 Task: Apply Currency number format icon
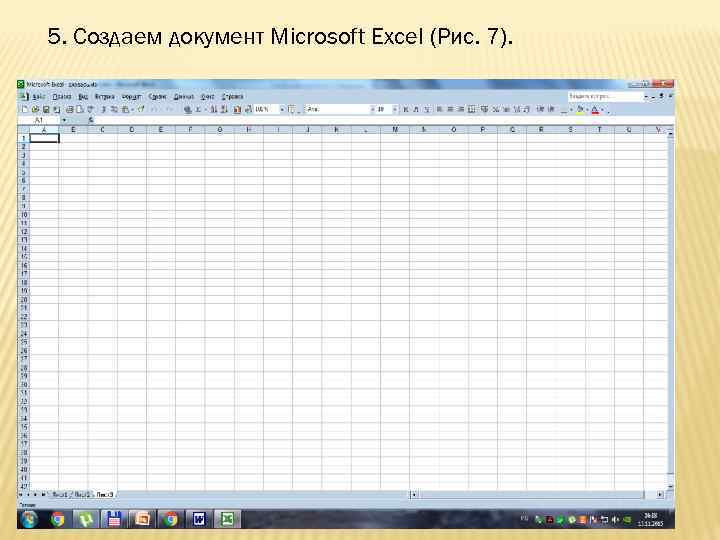tap(484, 109)
